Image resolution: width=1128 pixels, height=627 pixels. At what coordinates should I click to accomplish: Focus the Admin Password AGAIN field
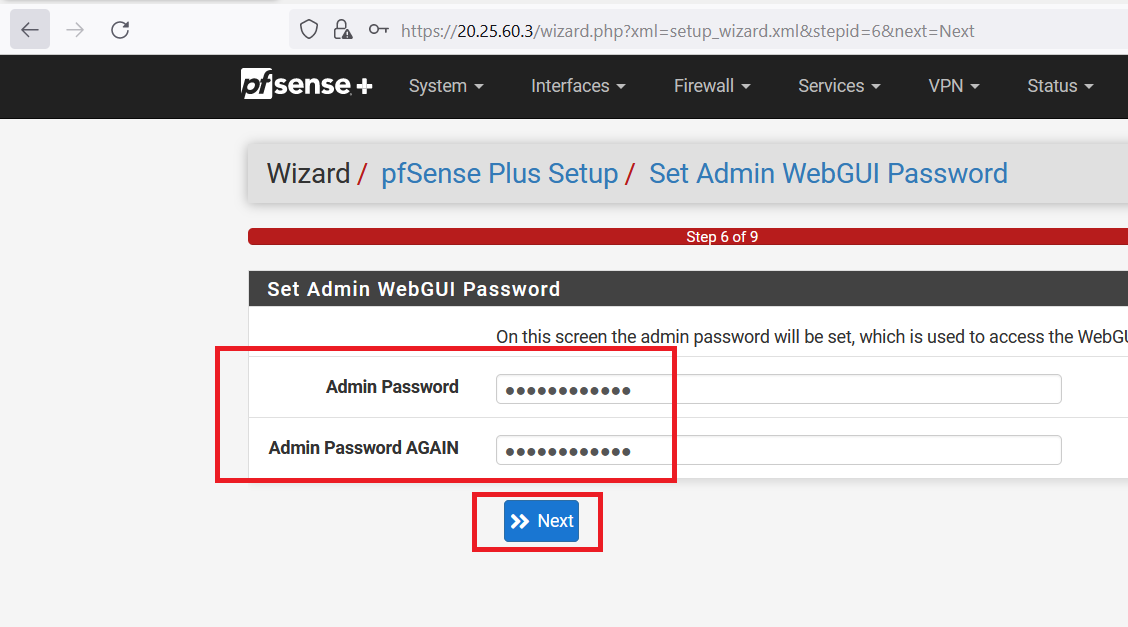(778, 450)
